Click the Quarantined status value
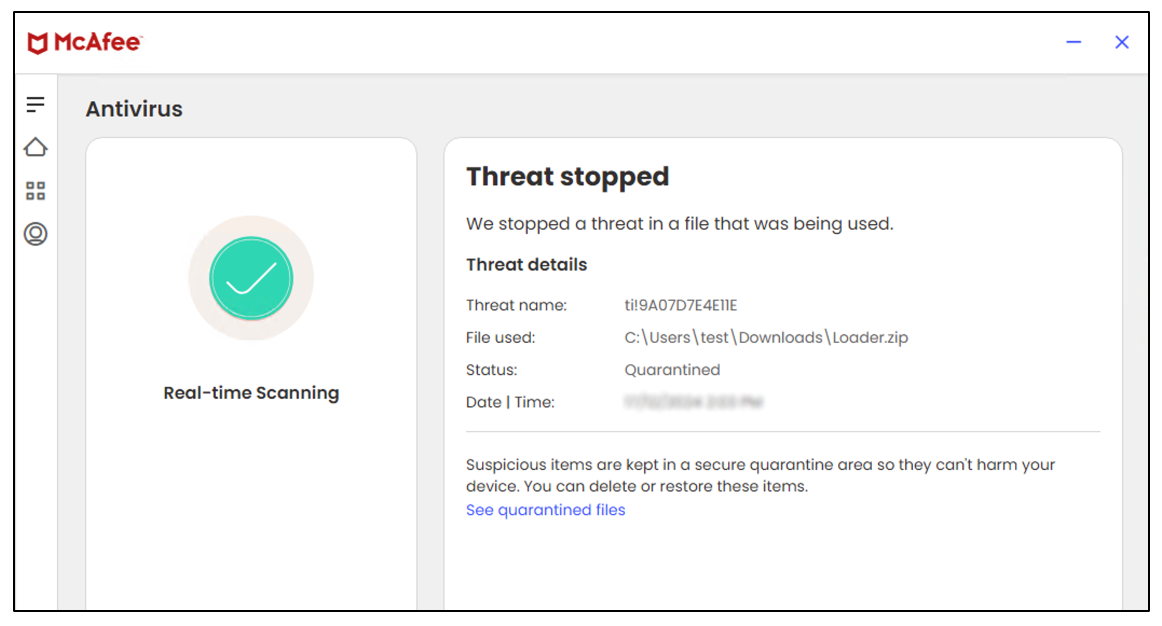 [x=672, y=370]
